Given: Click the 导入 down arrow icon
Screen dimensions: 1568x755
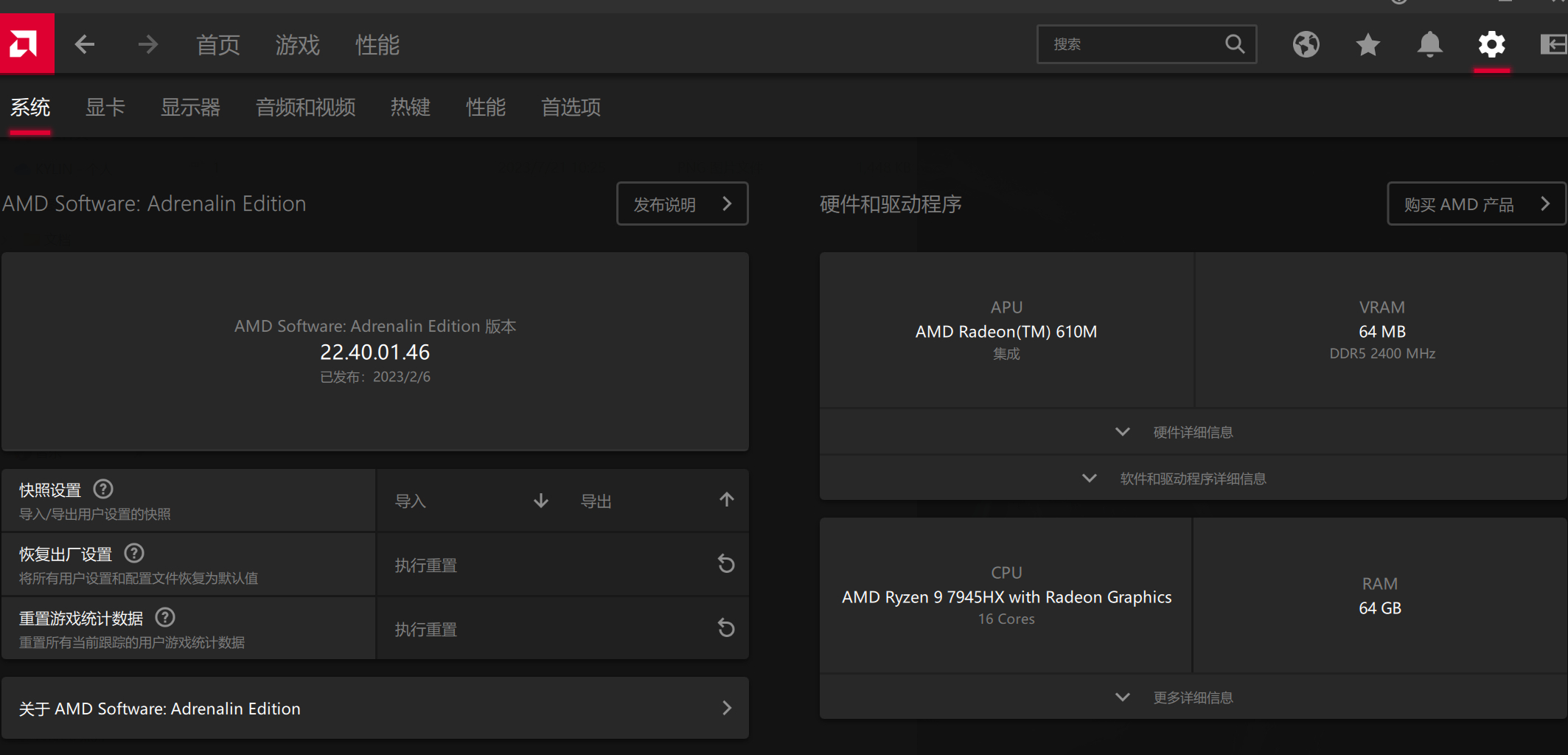Looking at the screenshot, I should point(541,501).
